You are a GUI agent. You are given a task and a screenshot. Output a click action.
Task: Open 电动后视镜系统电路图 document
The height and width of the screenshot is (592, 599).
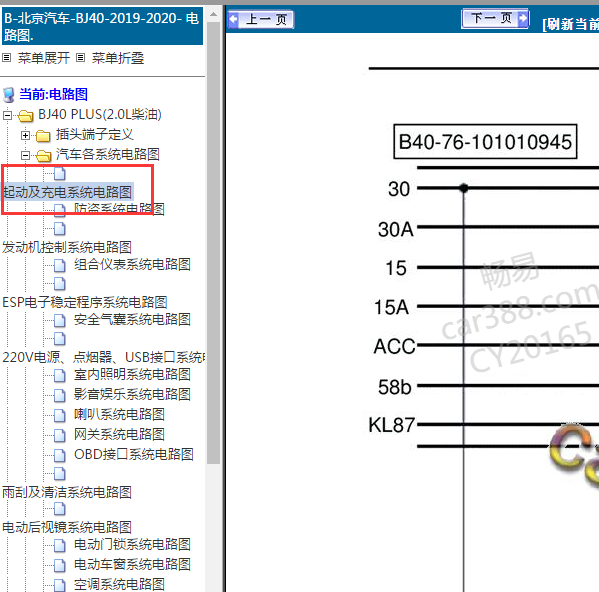coord(67,527)
